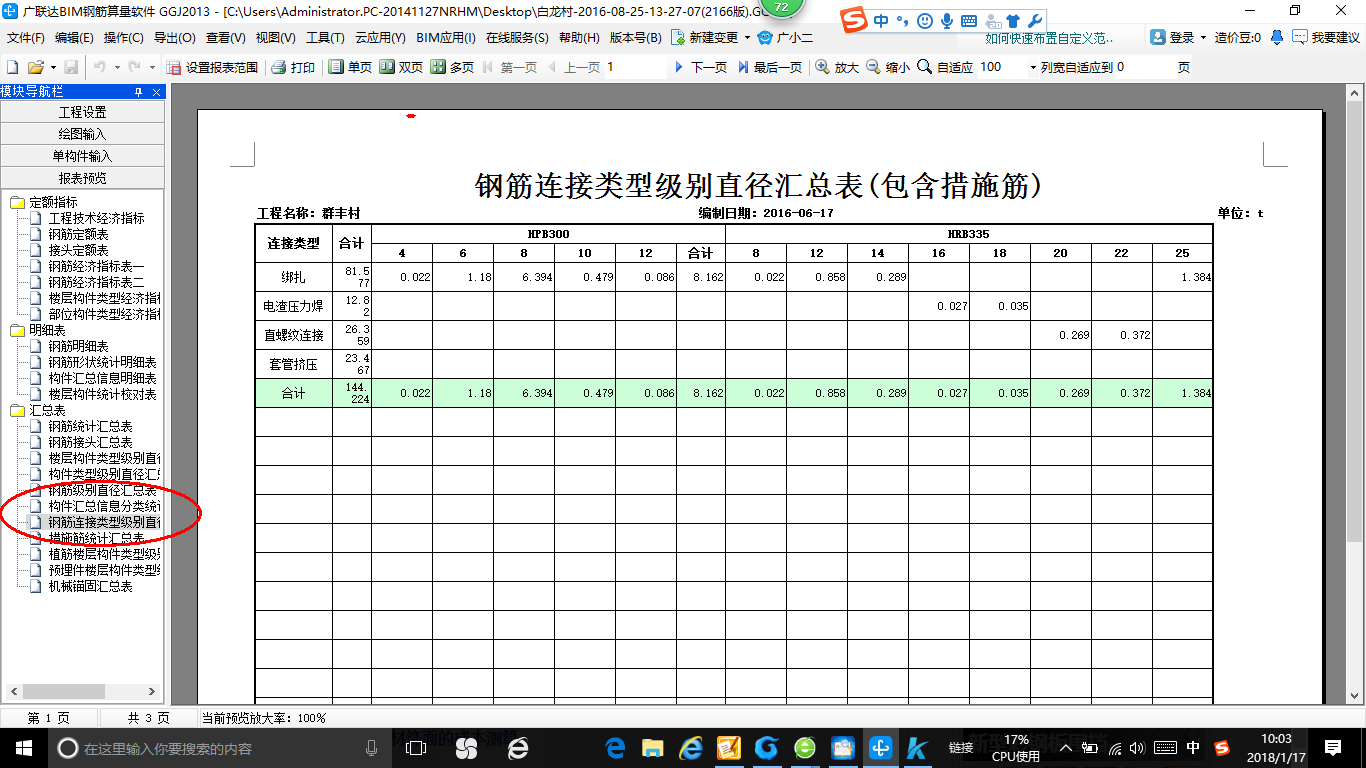Select the 措施筋统计汇总表 report

pos(96,539)
